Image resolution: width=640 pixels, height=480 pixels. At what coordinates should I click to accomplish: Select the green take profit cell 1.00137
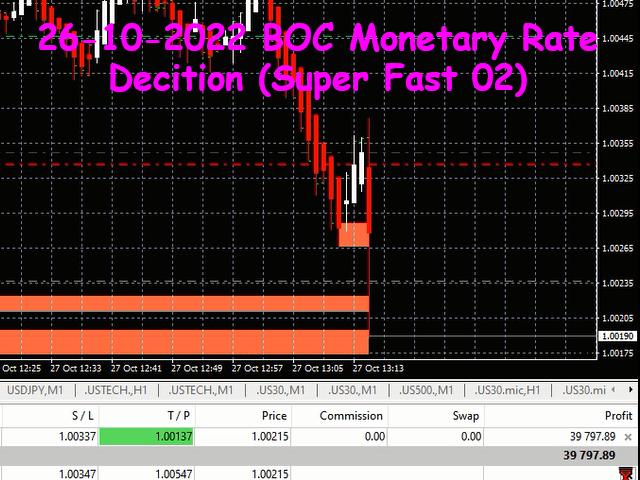pos(147,437)
